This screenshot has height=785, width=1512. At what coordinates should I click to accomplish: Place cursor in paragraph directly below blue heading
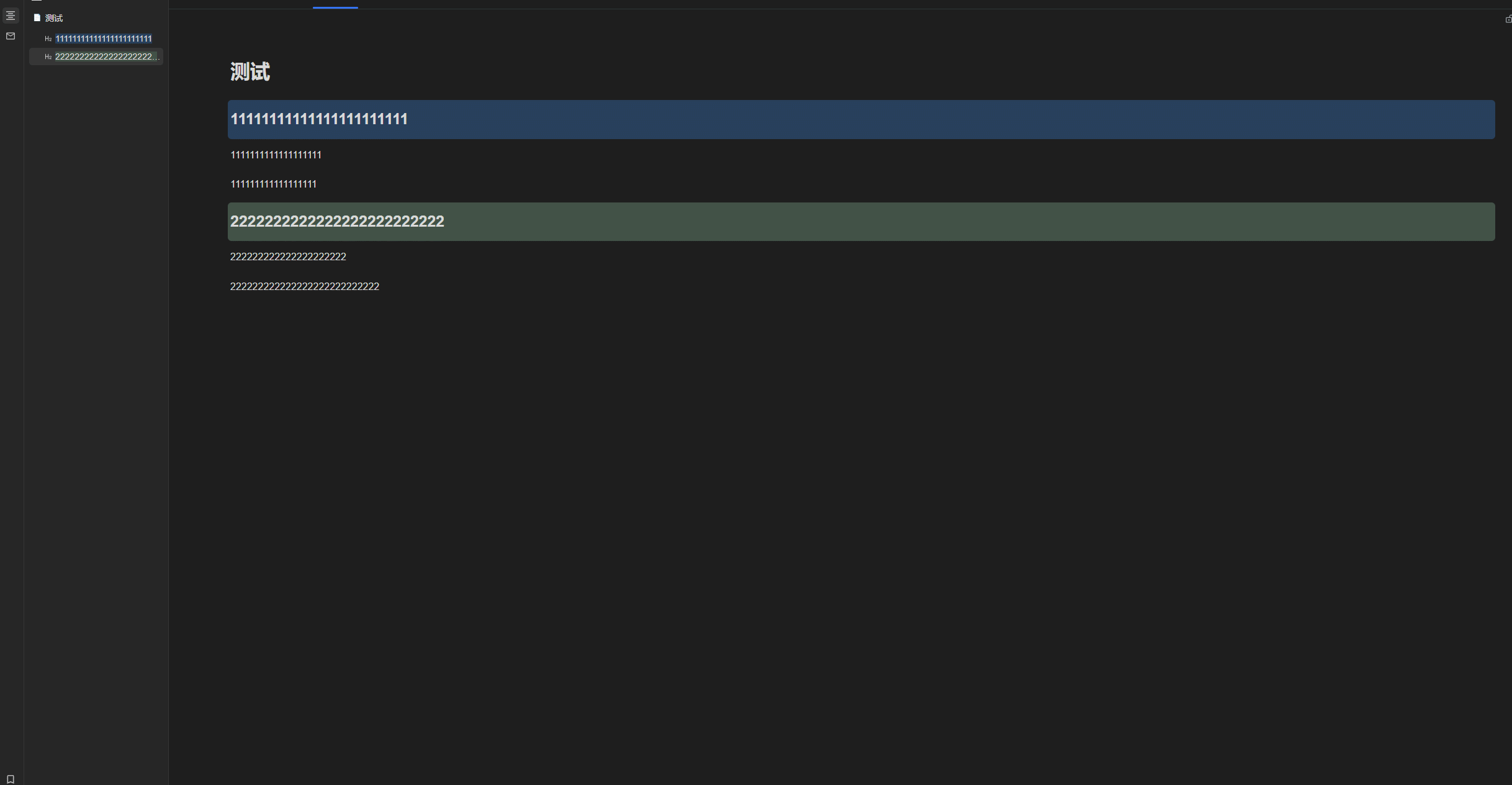click(276, 155)
